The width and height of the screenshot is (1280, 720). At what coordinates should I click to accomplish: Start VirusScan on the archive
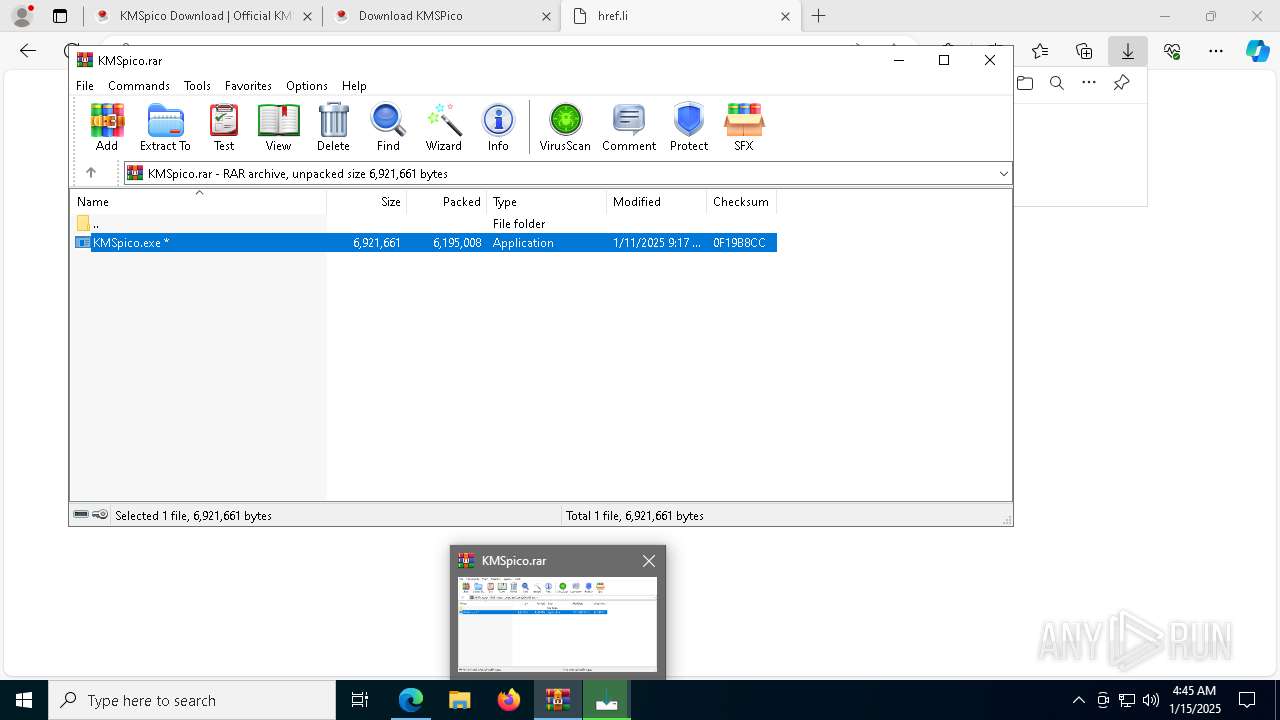[x=565, y=127]
